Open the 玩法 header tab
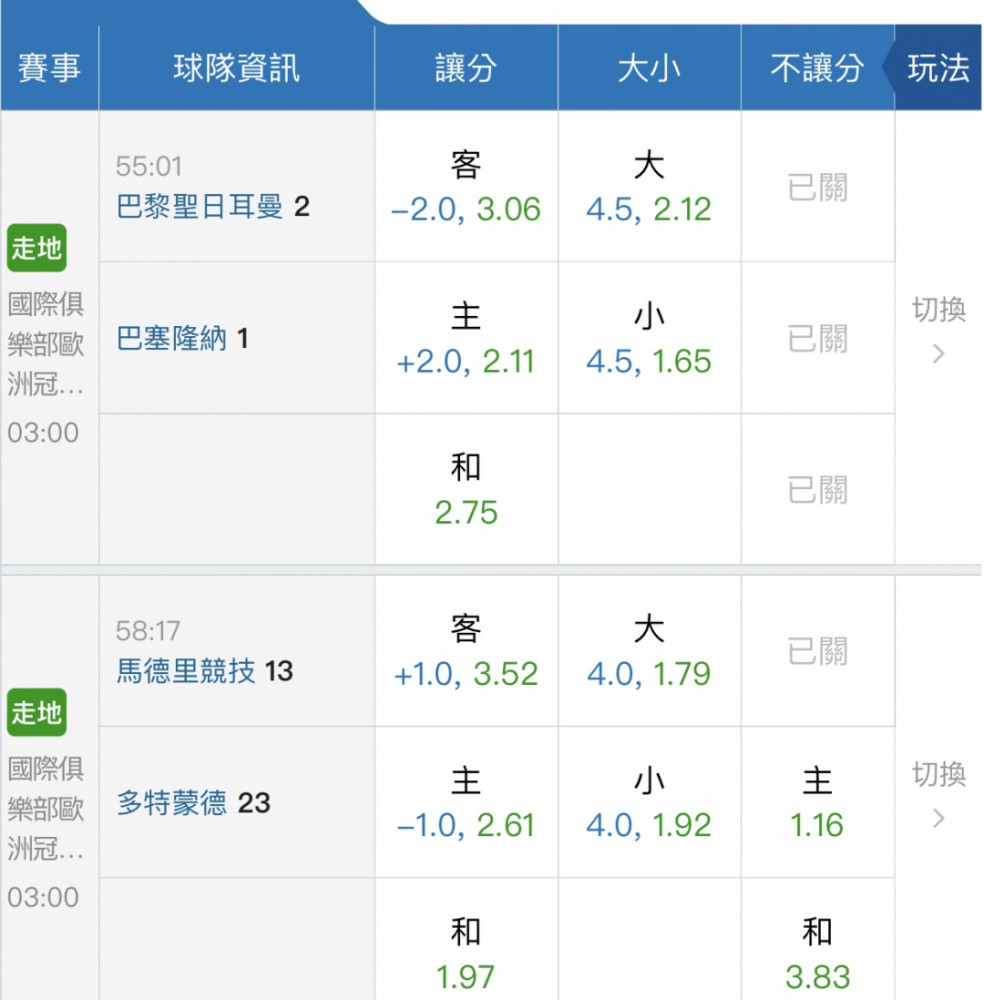 pos(937,68)
